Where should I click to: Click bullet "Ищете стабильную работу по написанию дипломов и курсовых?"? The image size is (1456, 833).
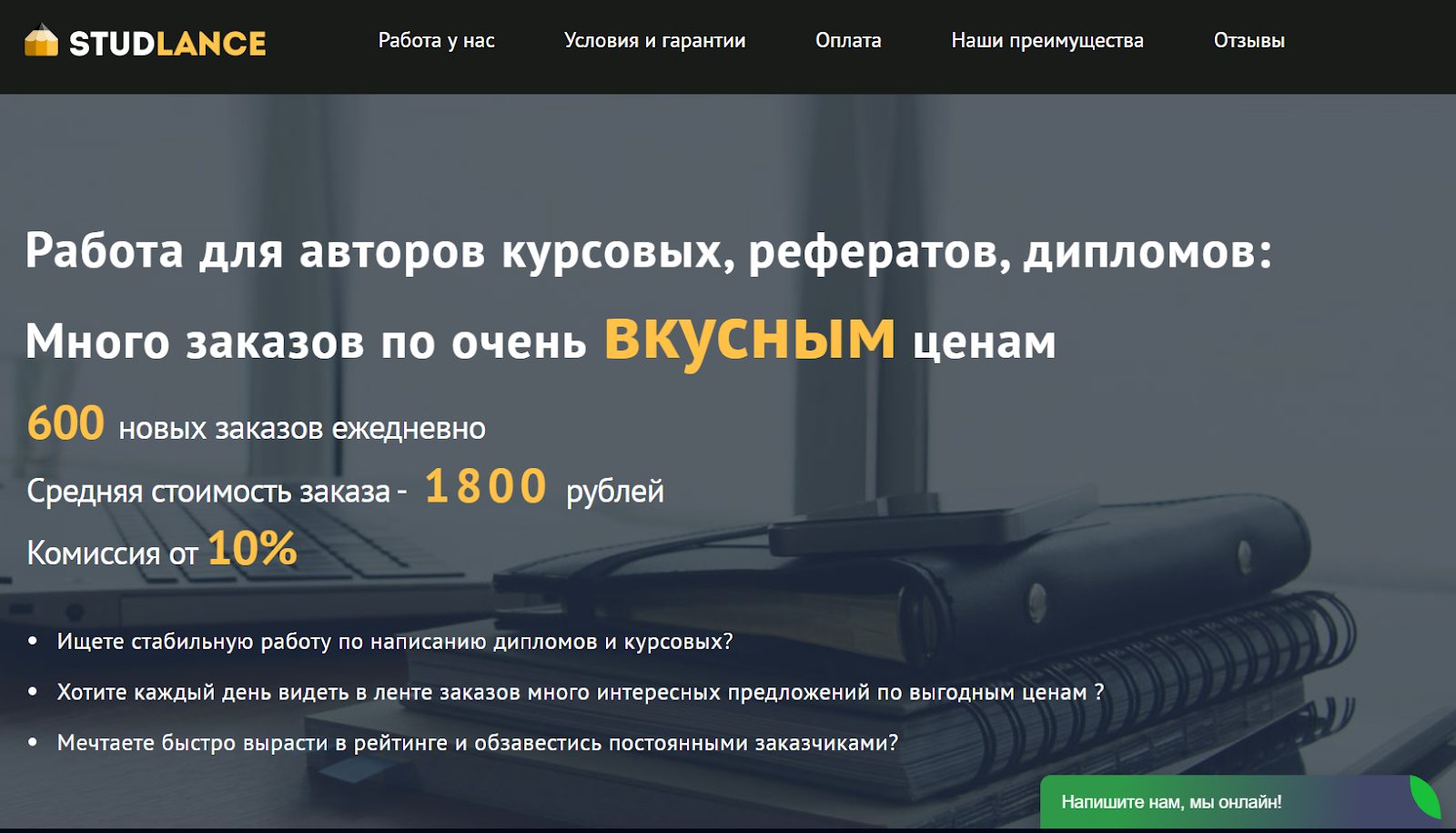[x=395, y=642]
